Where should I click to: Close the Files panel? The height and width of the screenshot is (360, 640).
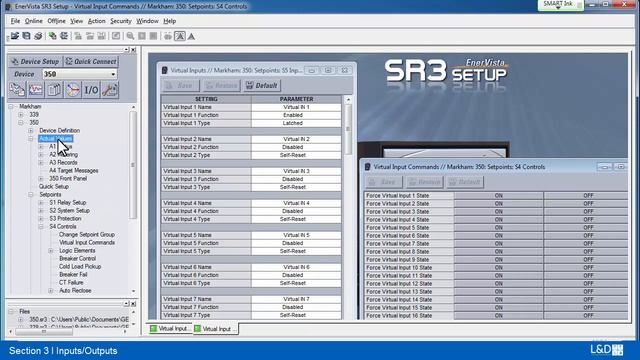tap(133, 304)
